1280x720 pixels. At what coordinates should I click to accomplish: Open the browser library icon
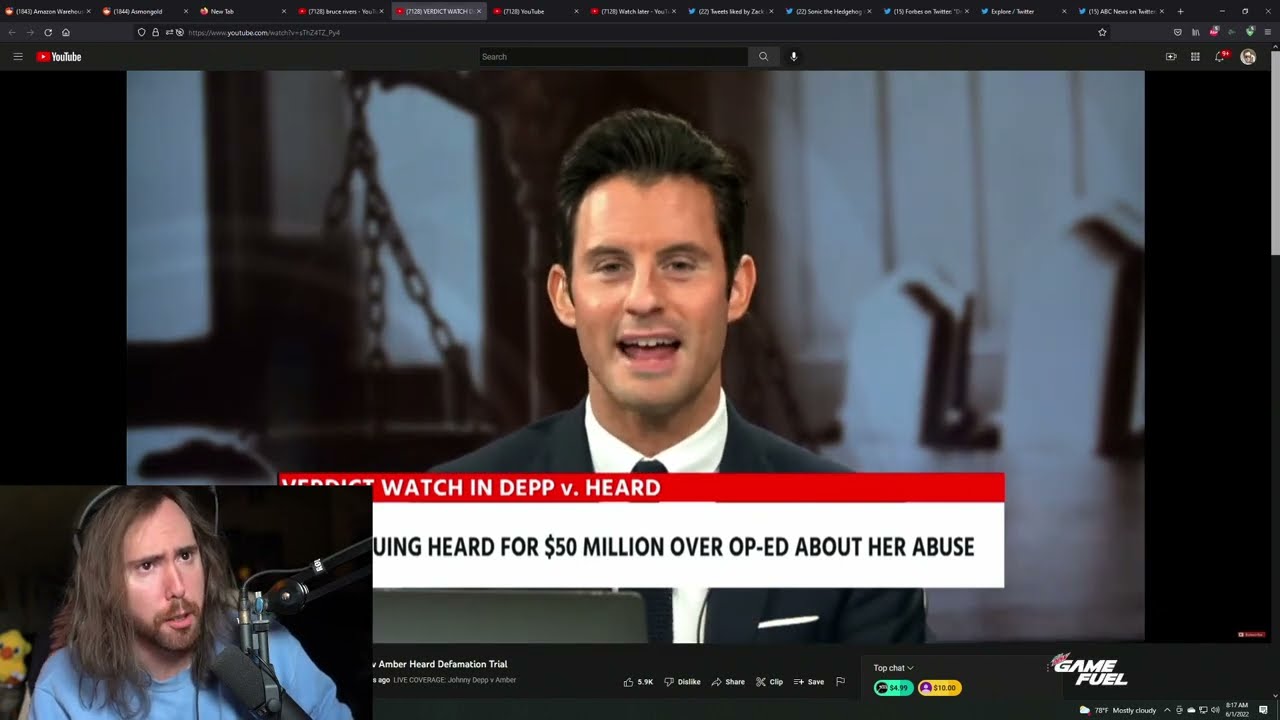point(1195,32)
